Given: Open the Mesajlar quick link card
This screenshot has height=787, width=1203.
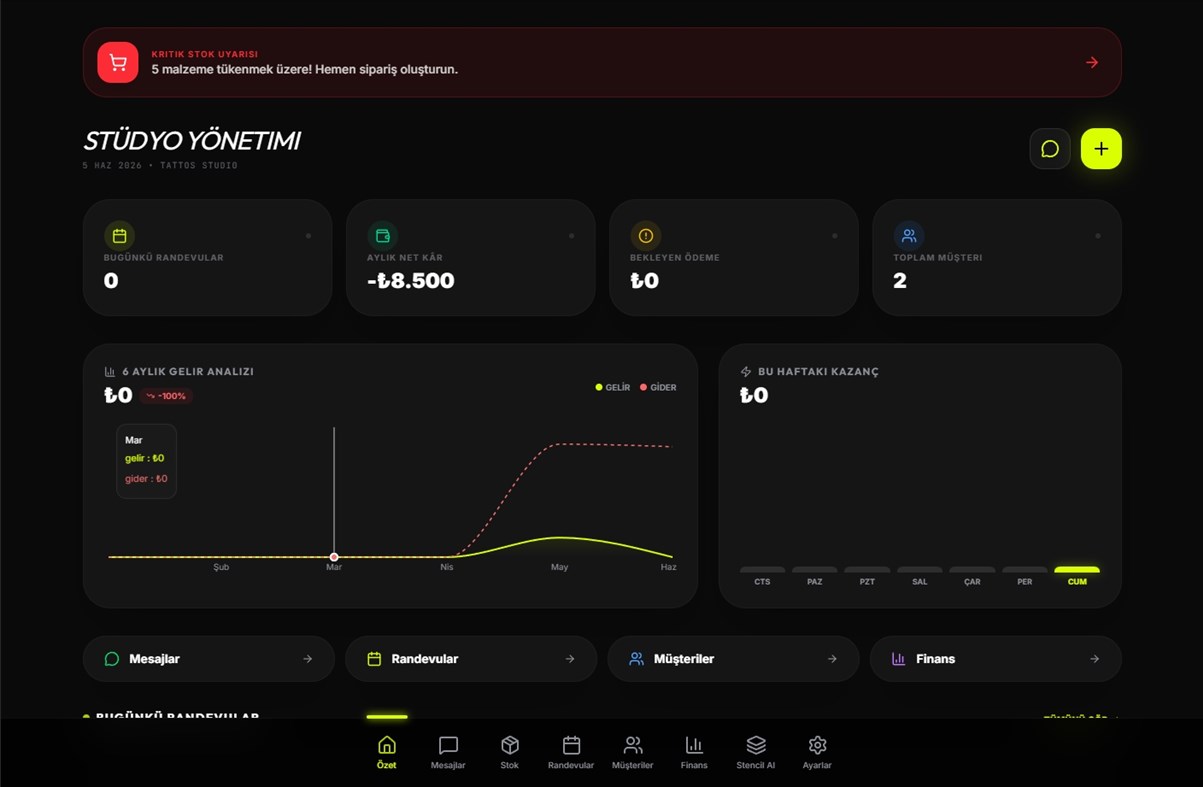Looking at the screenshot, I should [x=208, y=659].
